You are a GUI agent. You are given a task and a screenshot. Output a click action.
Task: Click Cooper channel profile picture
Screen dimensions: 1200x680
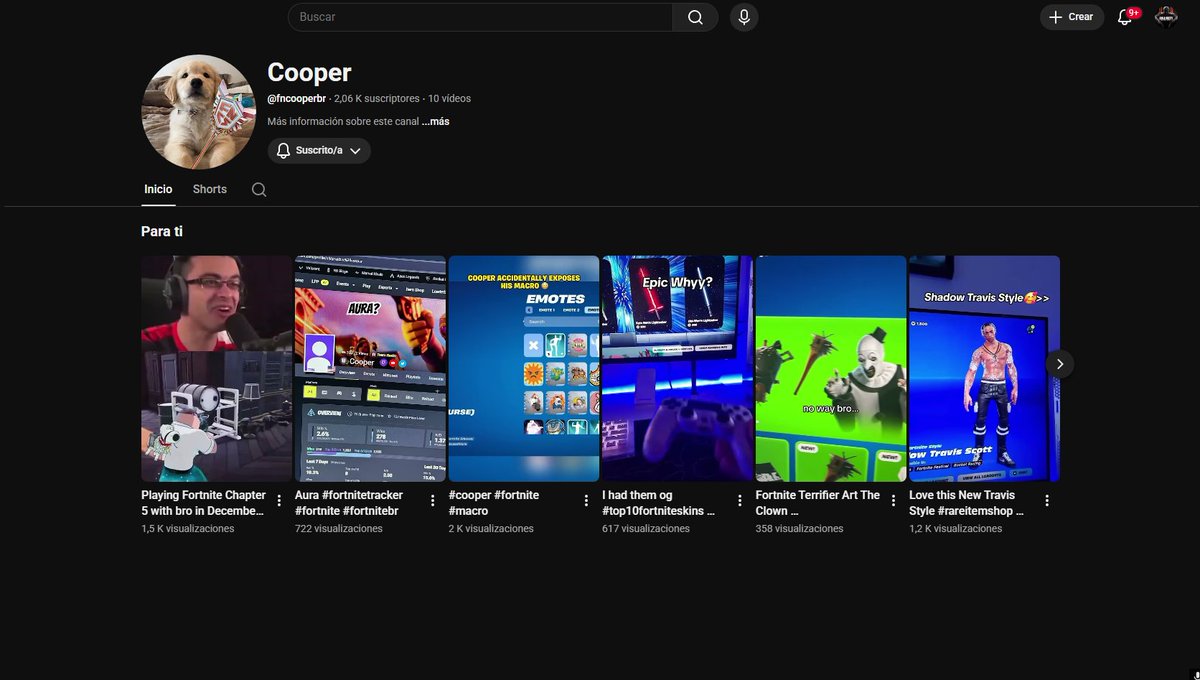click(x=199, y=112)
